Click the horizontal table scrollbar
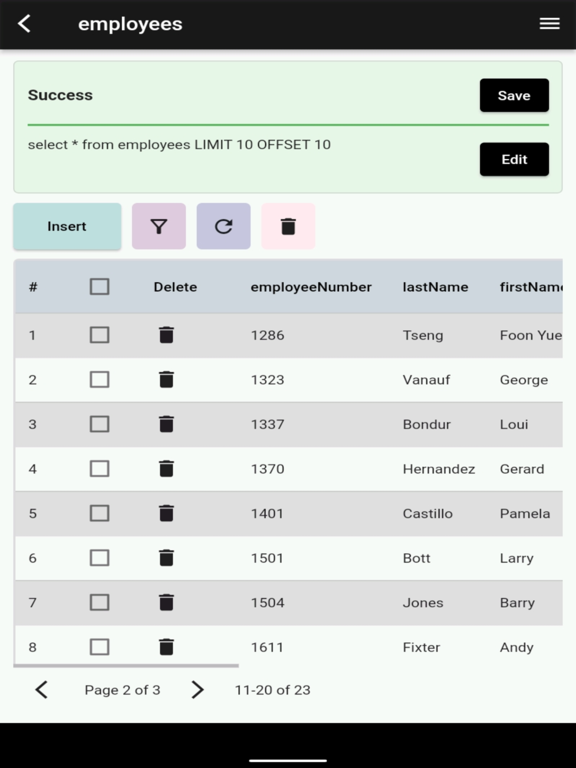Viewport: 576px width, 768px height. point(126,666)
